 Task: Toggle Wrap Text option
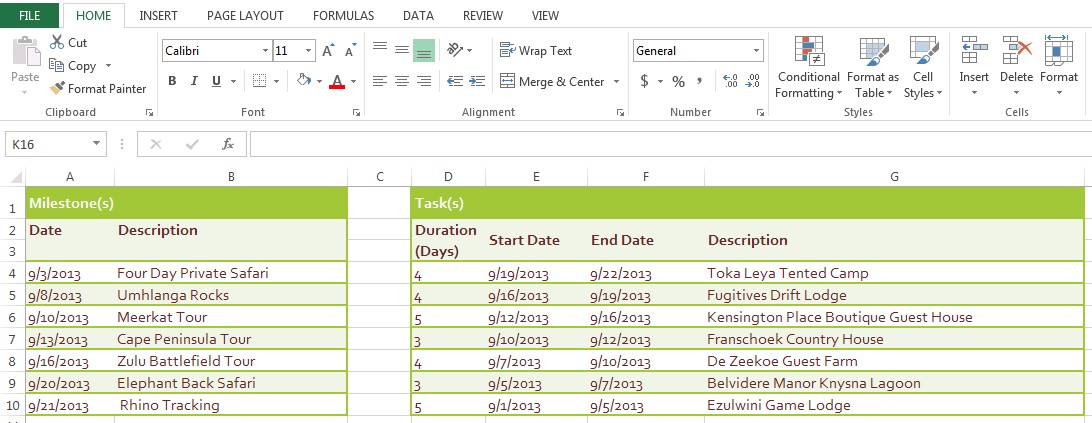point(536,50)
